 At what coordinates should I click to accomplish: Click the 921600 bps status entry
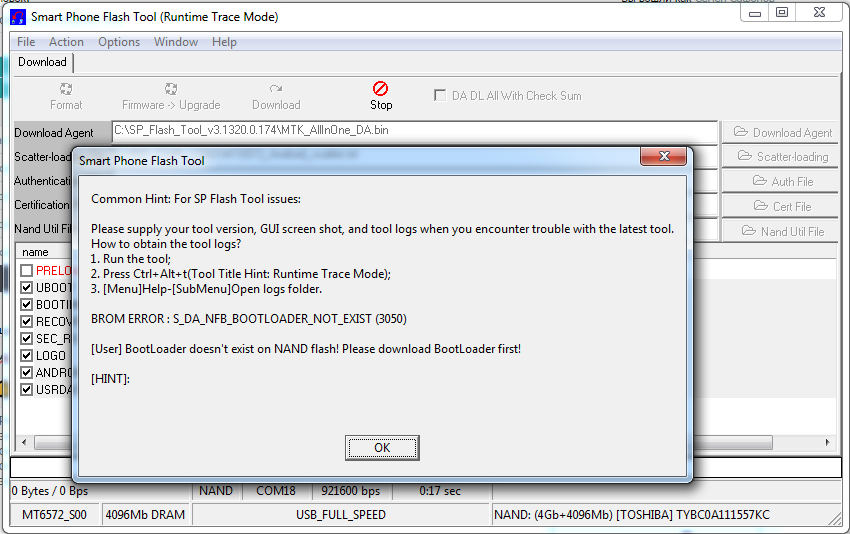pyautogui.click(x=351, y=491)
